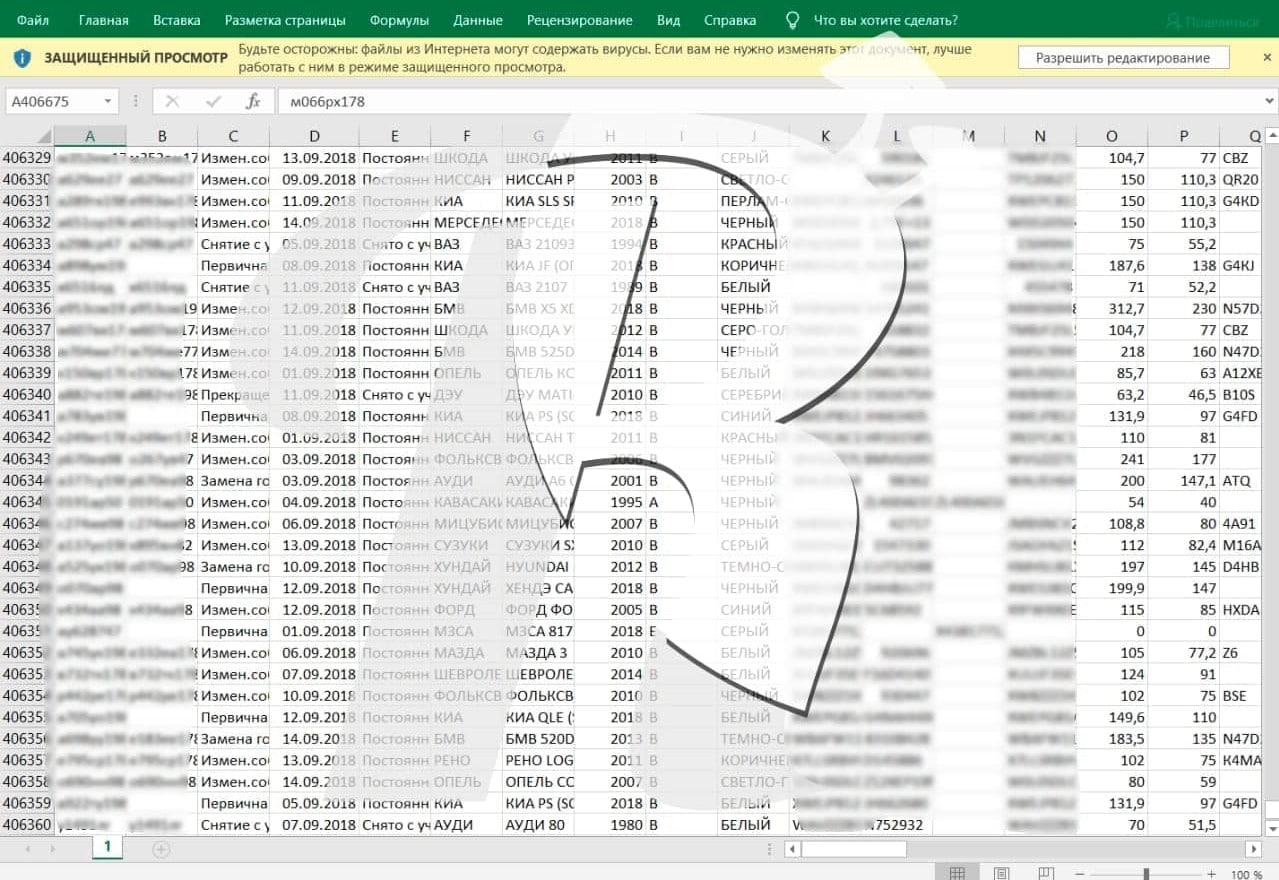Switch to Normal view in status bar
The height and width of the screenshot is (880, 1279).
pyautogui.click(x=957, y=873)
